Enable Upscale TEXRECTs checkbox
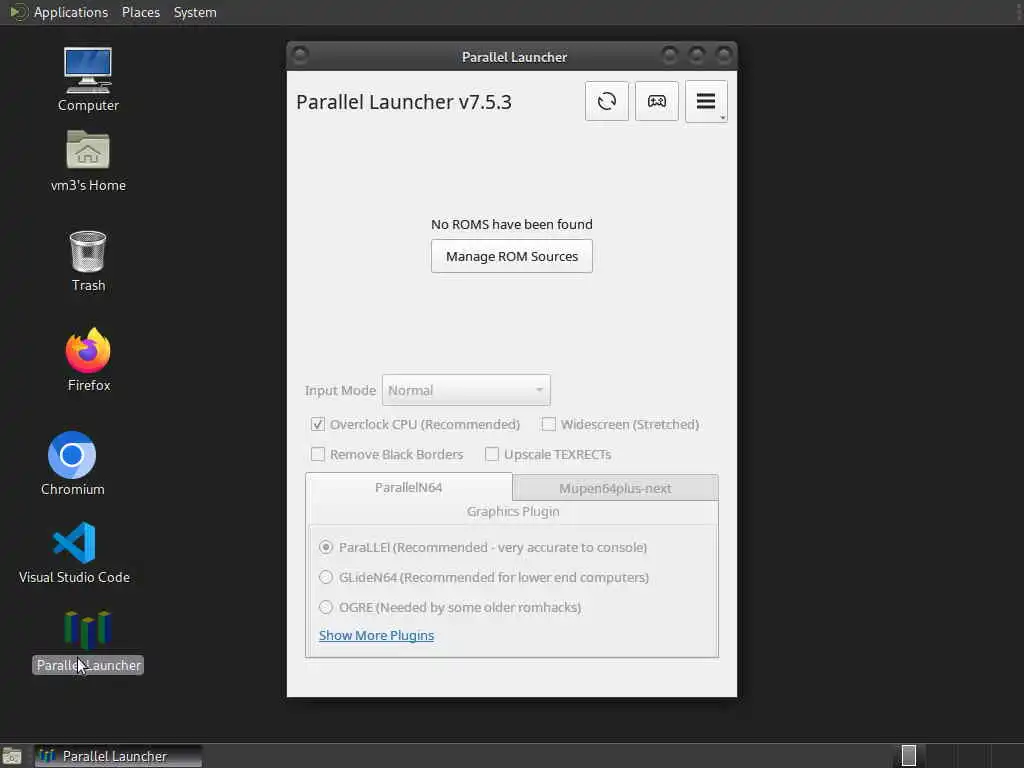This screenshot has height=768, width=1024. click(x=492, y=455)
